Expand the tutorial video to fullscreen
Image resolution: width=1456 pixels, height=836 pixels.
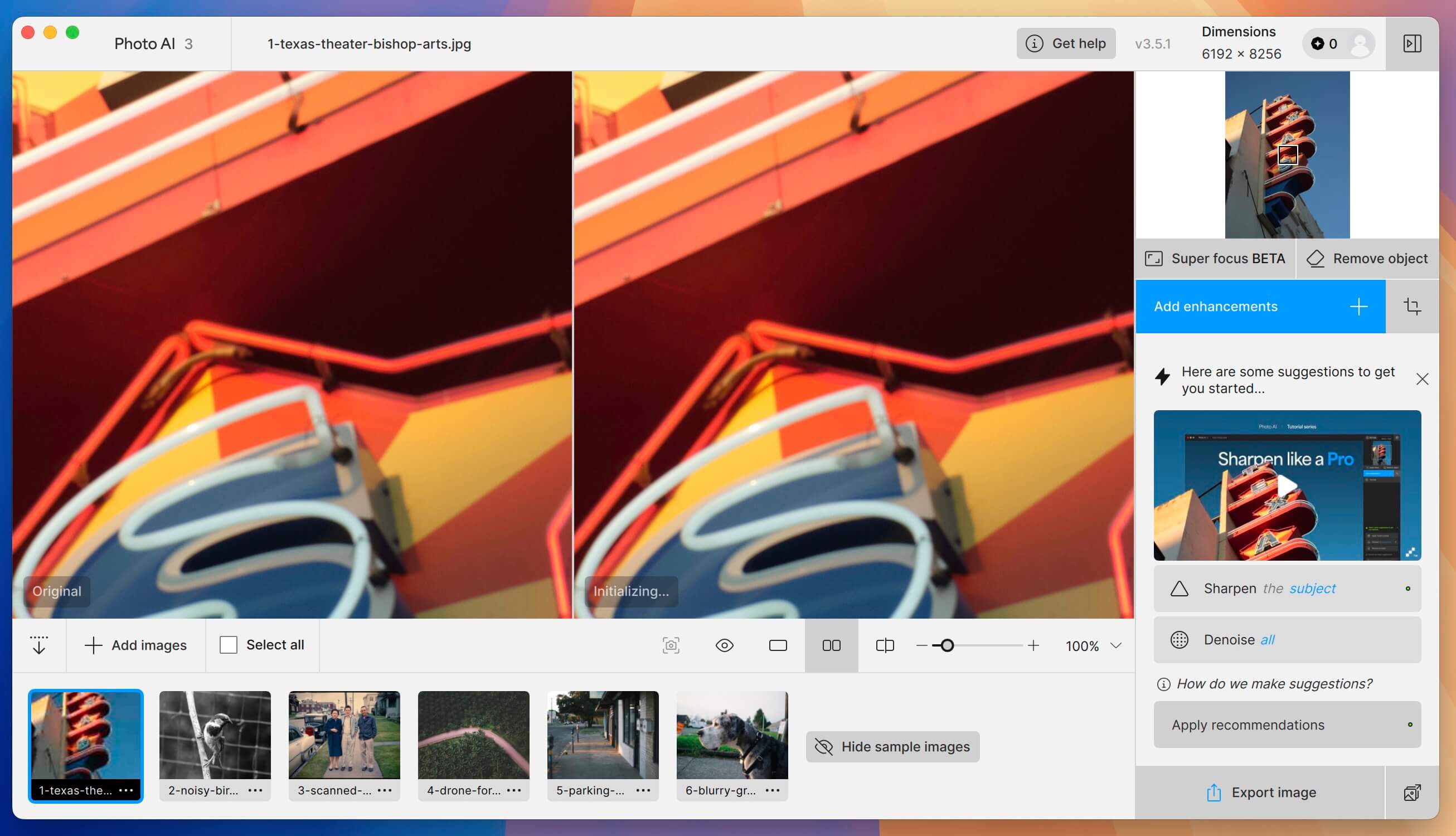[1411, 552]
